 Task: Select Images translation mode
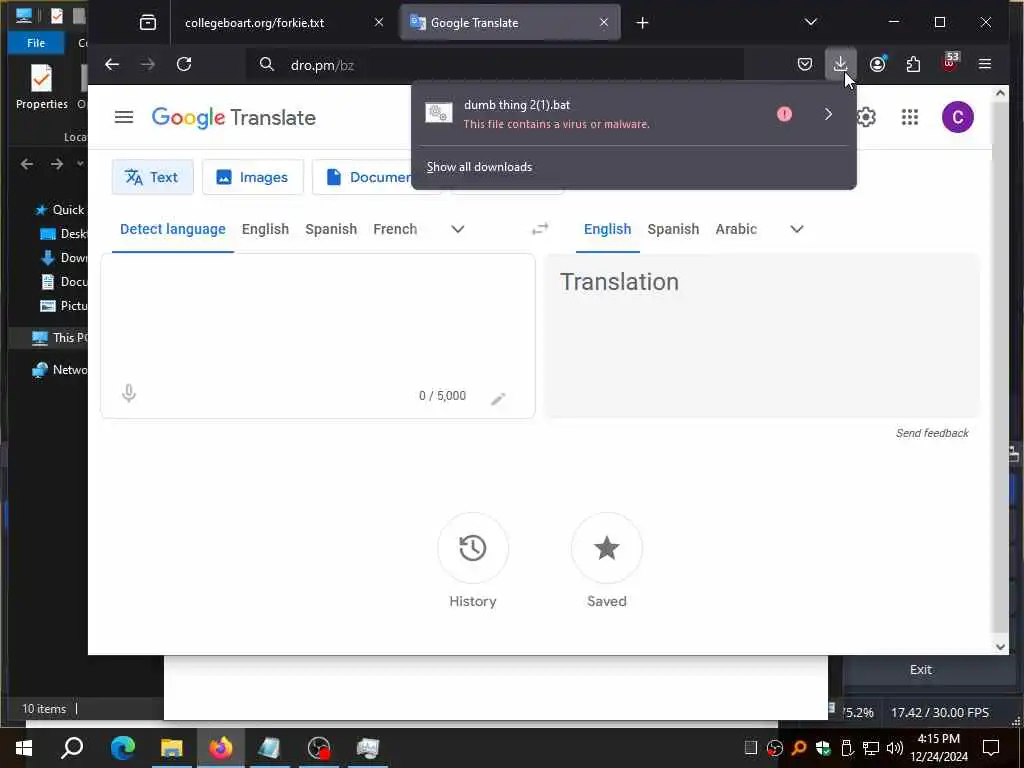253,177
